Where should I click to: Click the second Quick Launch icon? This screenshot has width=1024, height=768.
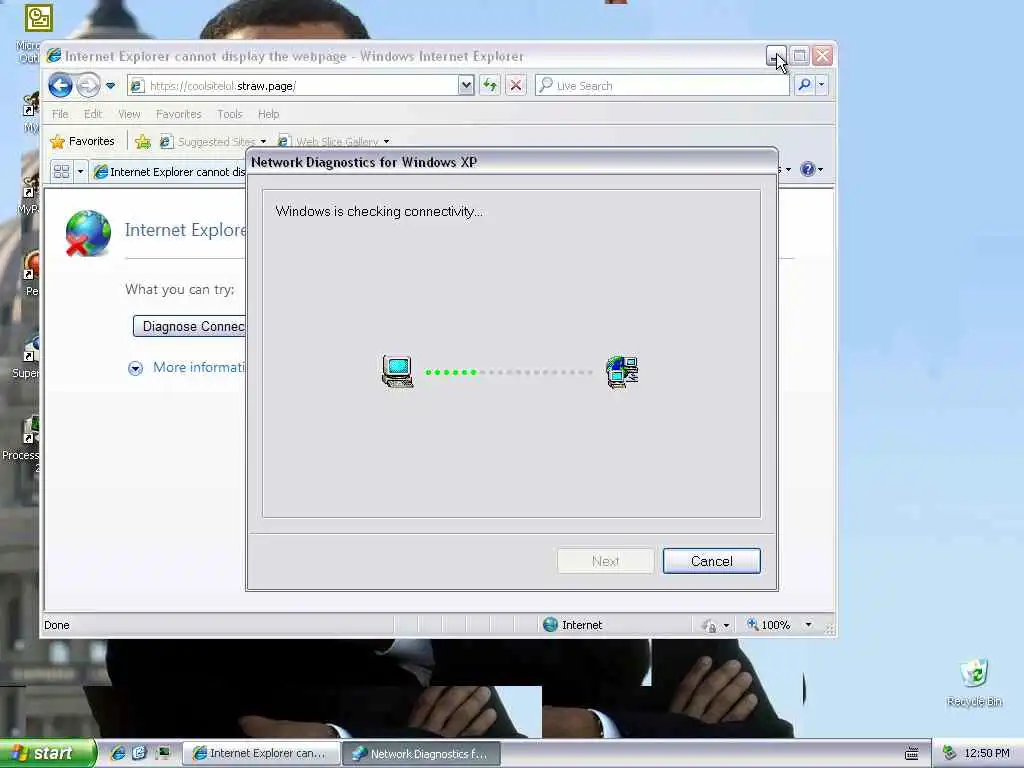(139, 753)
